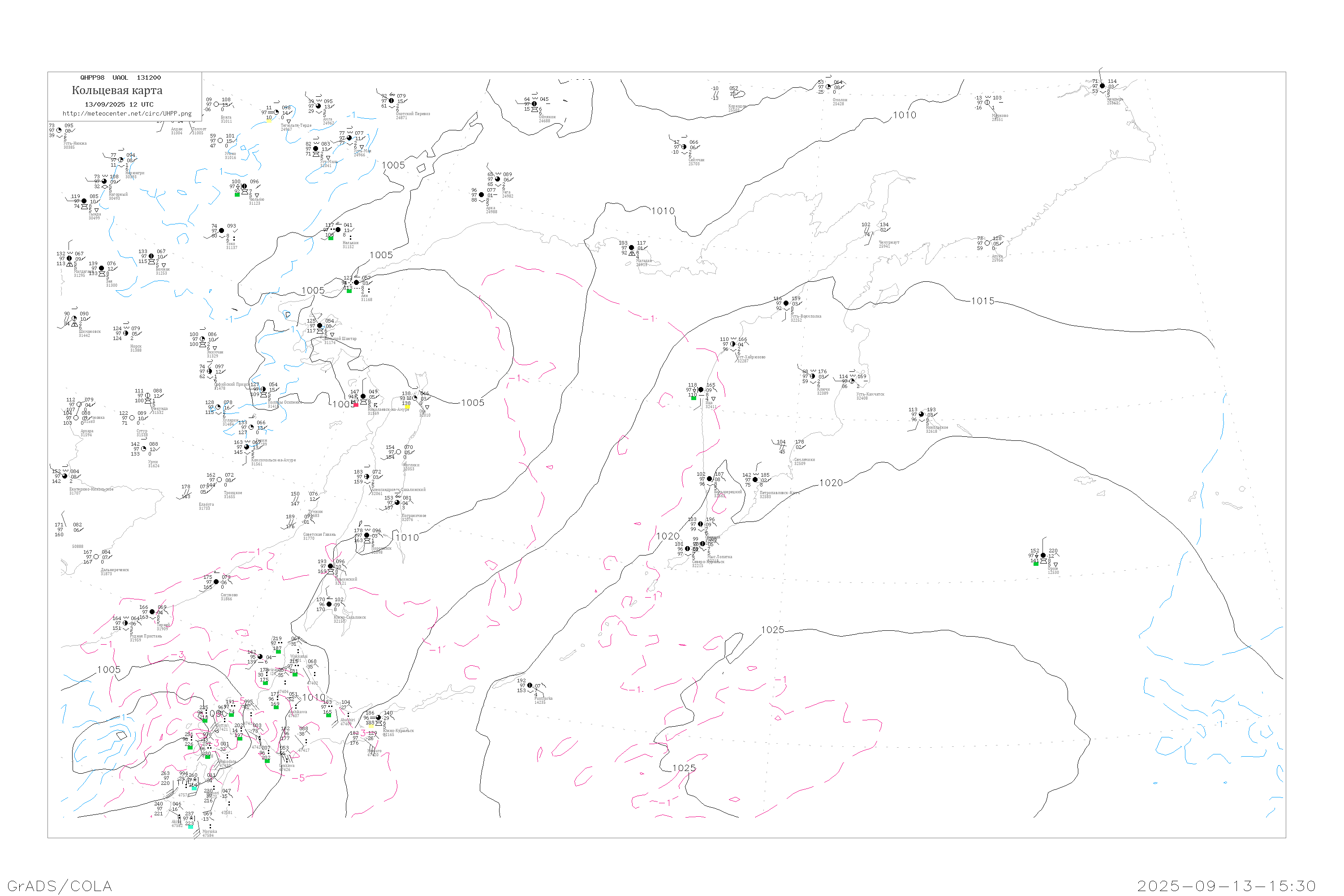The image size is (1344, 896).
Task: Click the Бомнак station half-filled circle
Action: pos(151,257)
